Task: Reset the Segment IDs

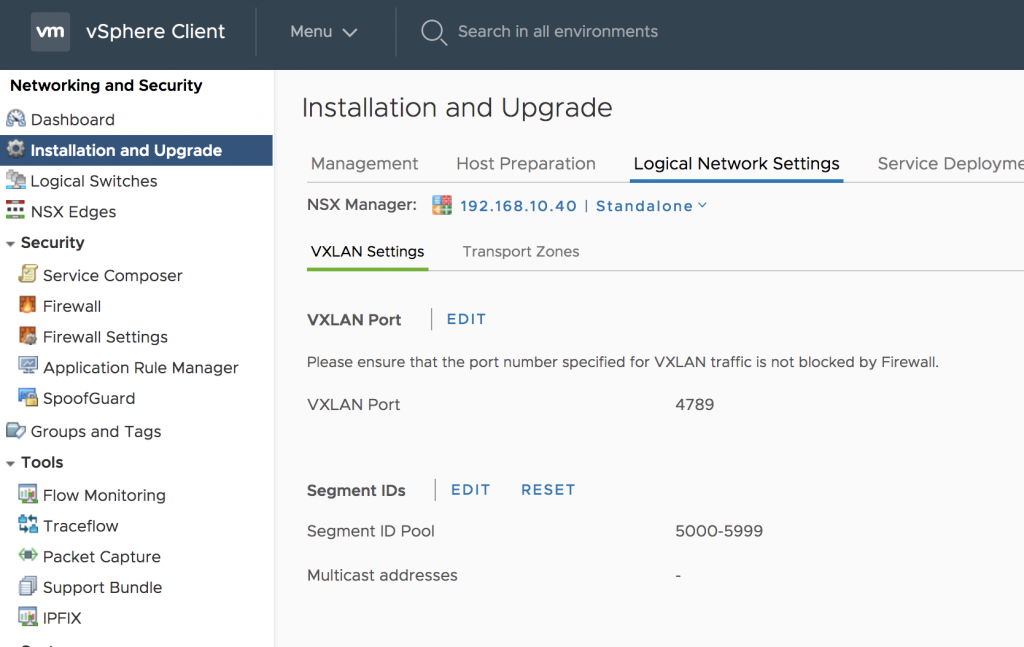Action: pos(548,490)
